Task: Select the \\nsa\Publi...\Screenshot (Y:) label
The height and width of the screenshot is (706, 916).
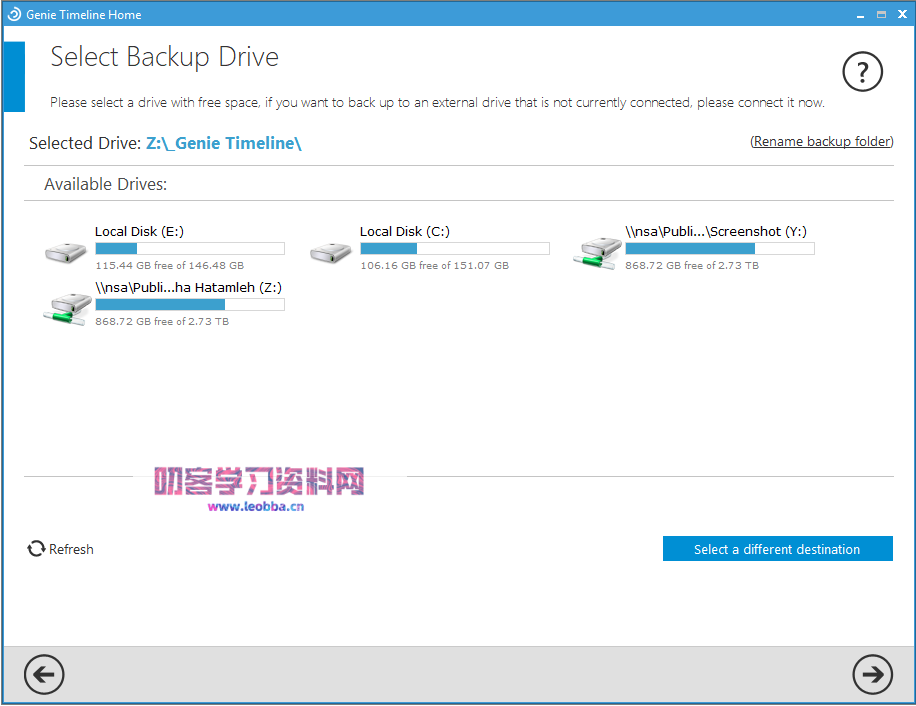Action: tap(716, 231)
